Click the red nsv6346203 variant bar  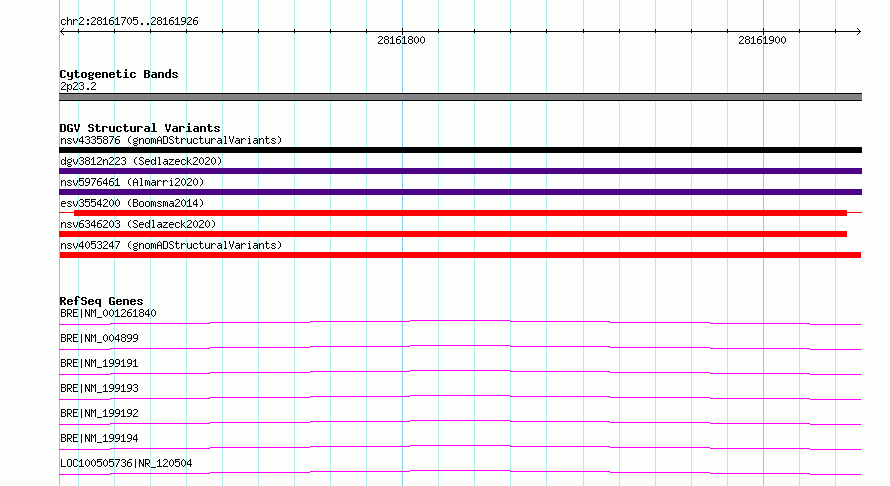(453, 234)
